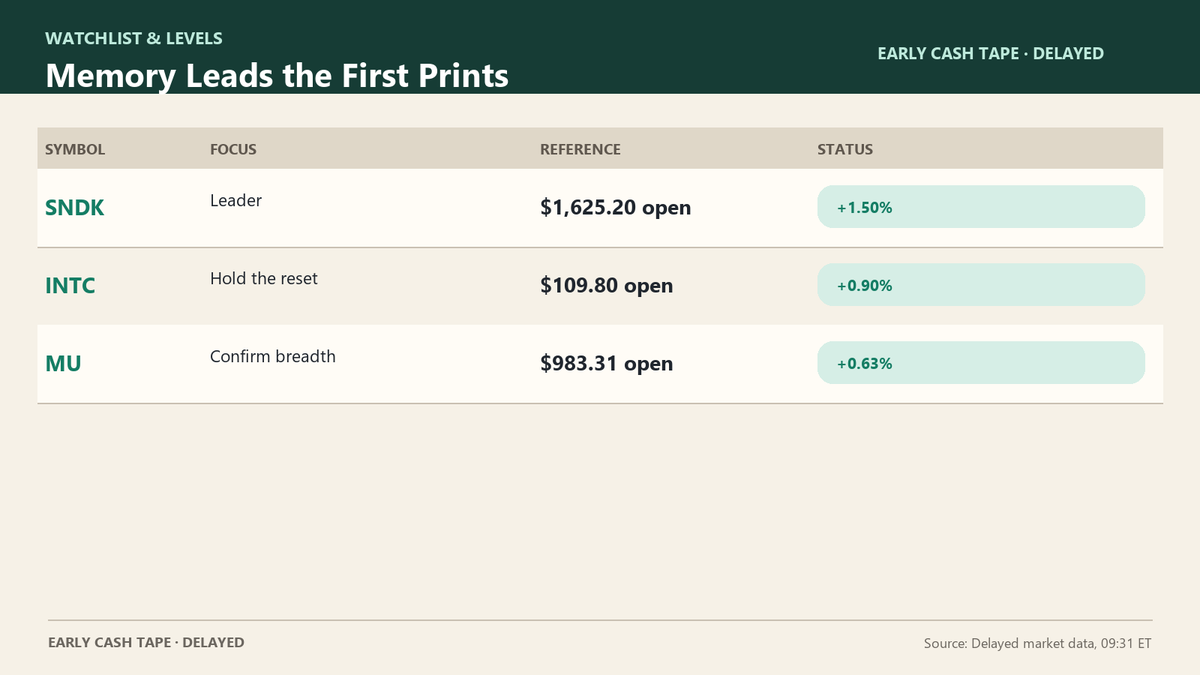
Task: Click the 'Leader' focus cell
Action: click(x=236, y=200)
